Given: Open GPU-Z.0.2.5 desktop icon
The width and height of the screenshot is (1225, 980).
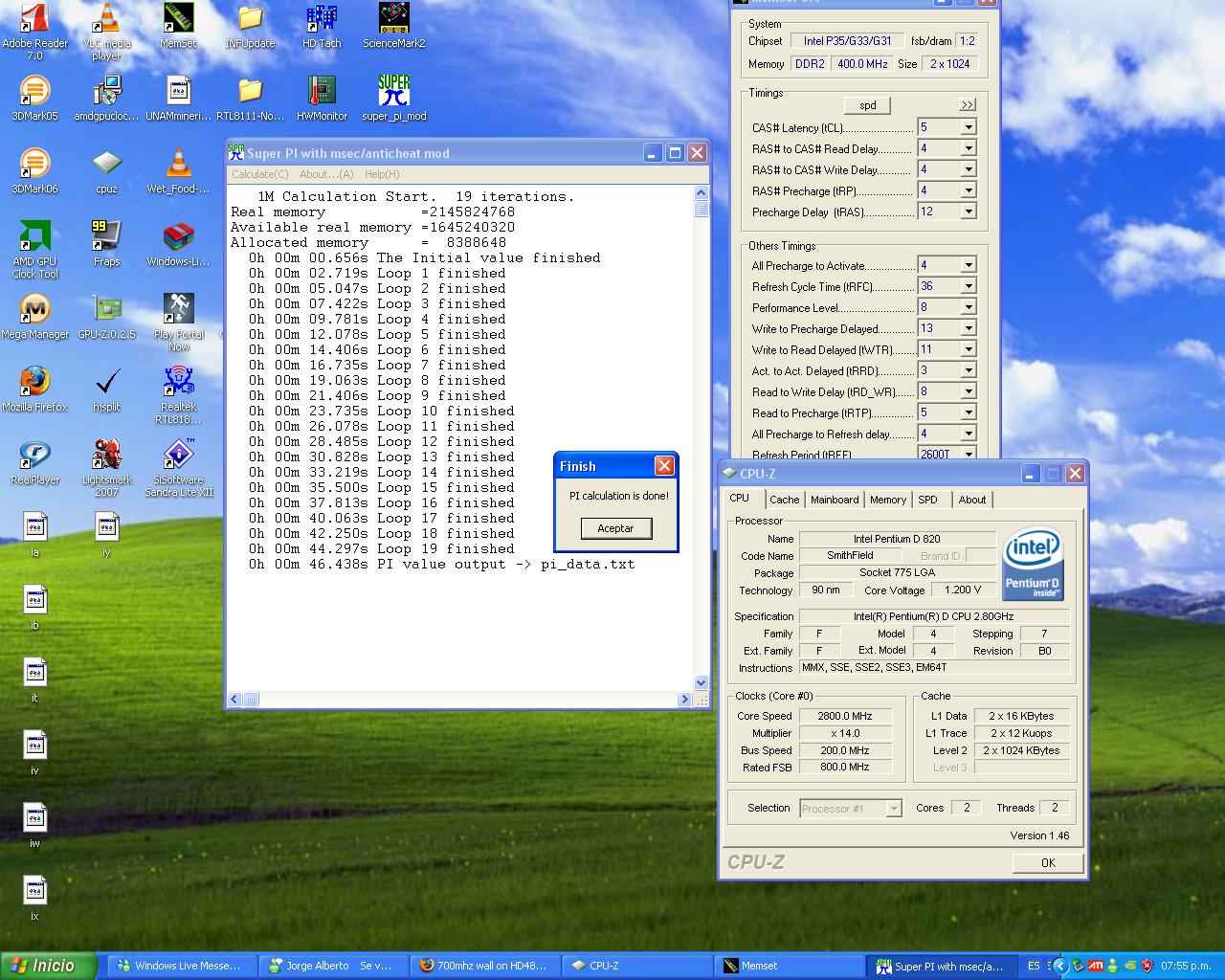Looking at the screenshot, I should [106, 316].
